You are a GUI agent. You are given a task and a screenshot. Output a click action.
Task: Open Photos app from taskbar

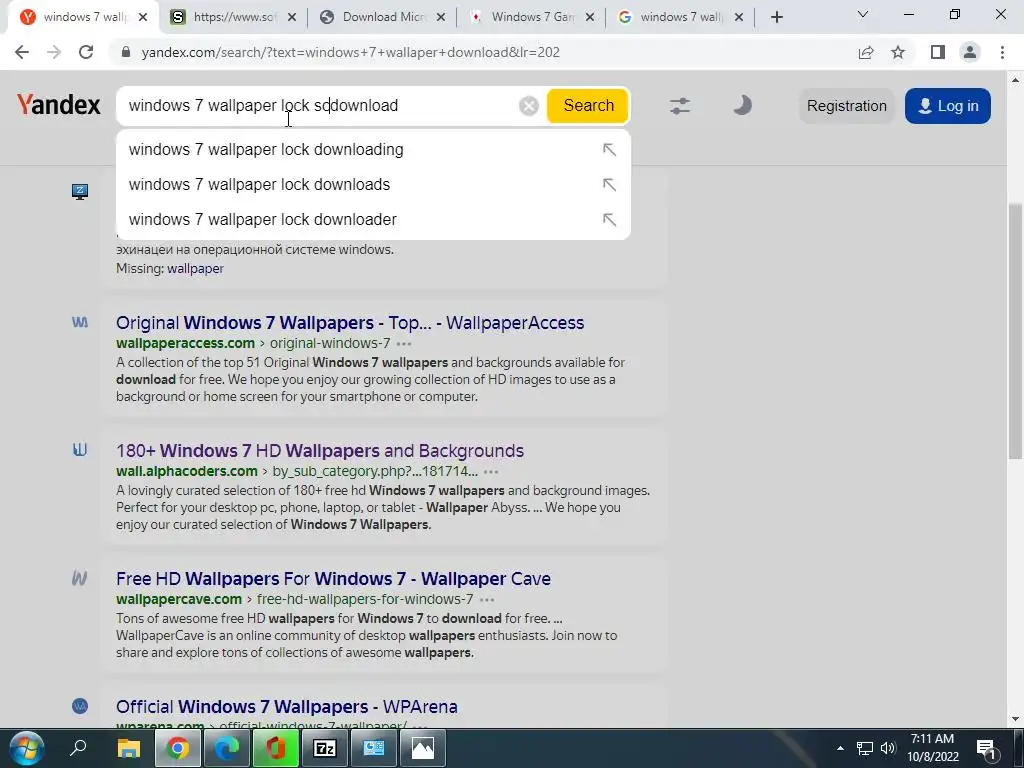(423, 748)
